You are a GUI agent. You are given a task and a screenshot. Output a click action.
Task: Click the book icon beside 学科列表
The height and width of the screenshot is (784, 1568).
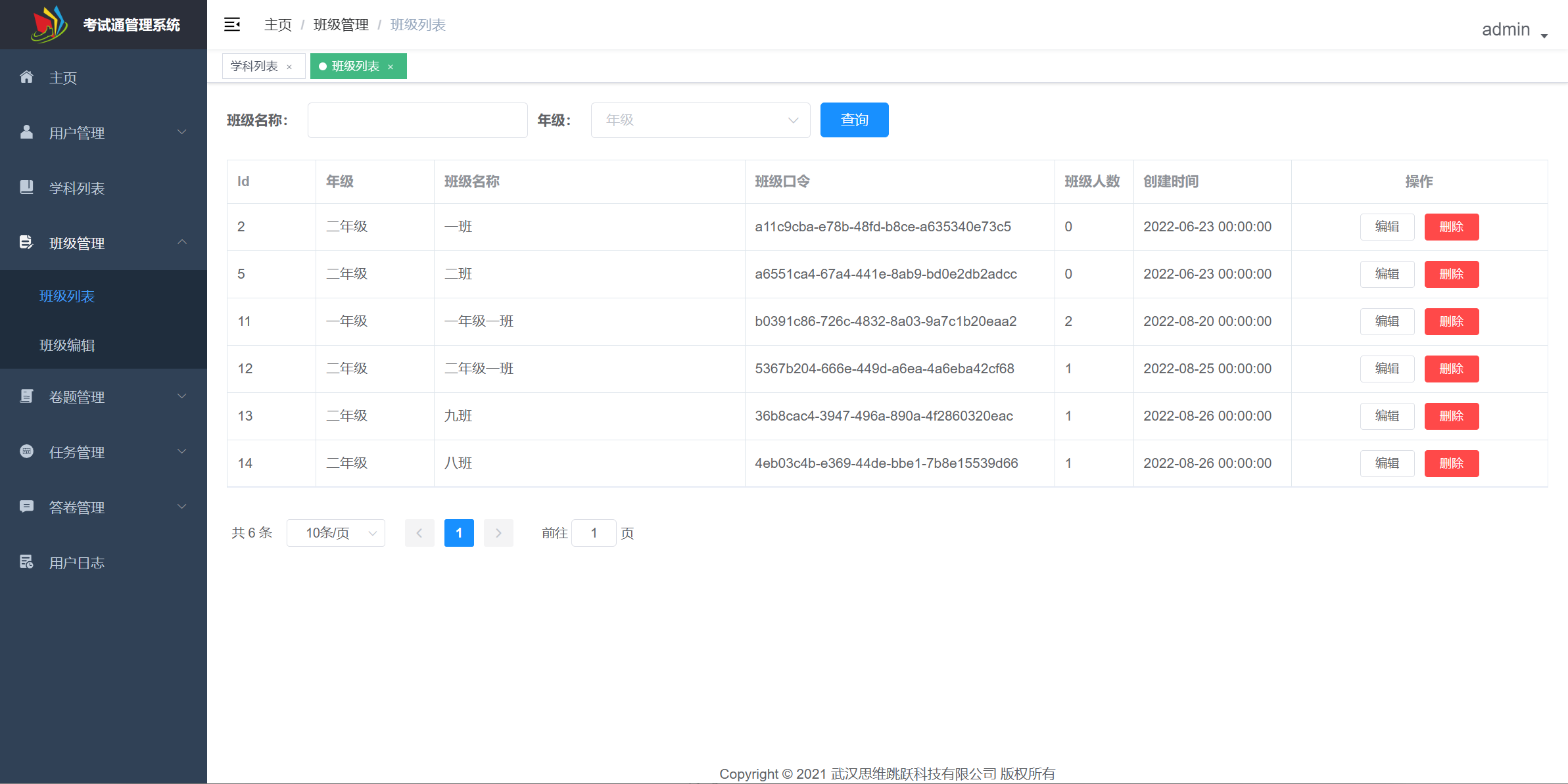pyautogui.click(x=26, y=187)
